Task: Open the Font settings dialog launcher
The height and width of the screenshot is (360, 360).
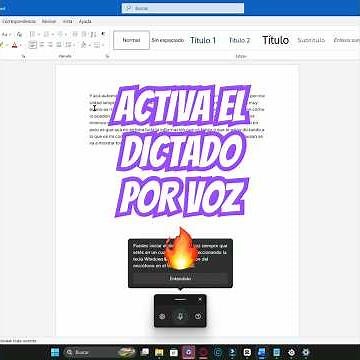Action: pos(23,56)
